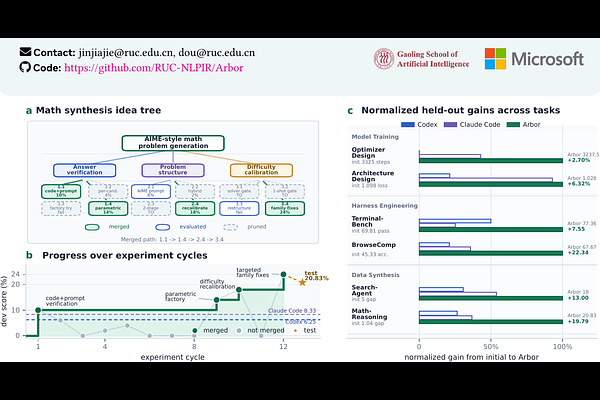600x400 pixels.
Task: Click the targeted family fixes point at cycle 12
Action: pos(283,274)
